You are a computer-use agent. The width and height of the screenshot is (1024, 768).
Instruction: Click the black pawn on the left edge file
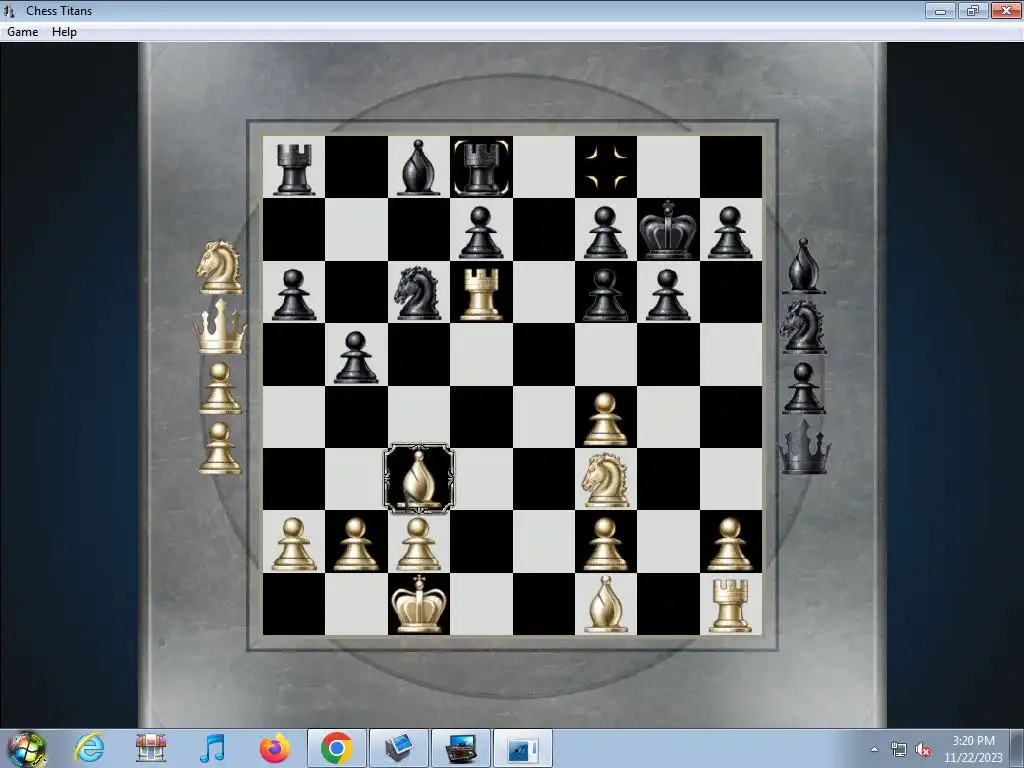tap(294, 295)
